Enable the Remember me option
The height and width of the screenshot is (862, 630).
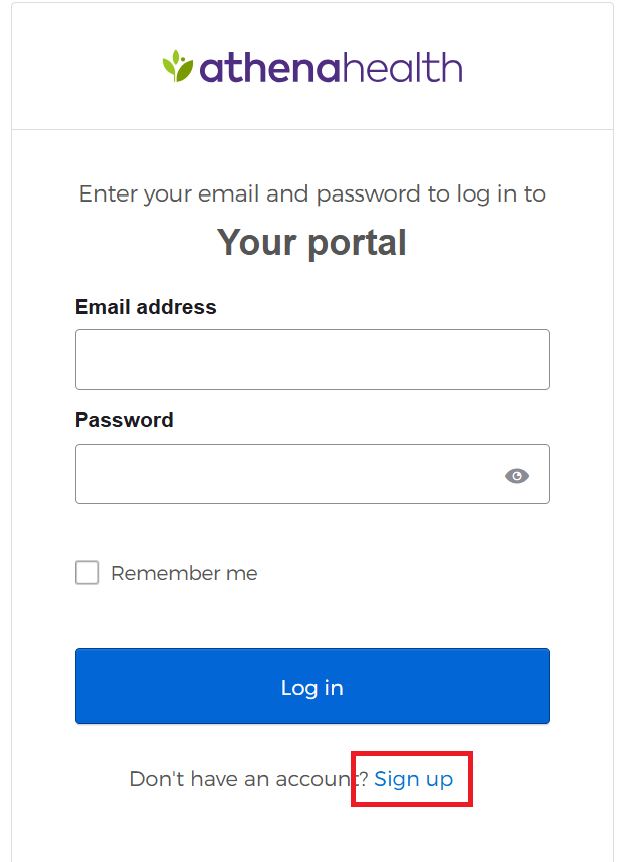coord(88,573)
